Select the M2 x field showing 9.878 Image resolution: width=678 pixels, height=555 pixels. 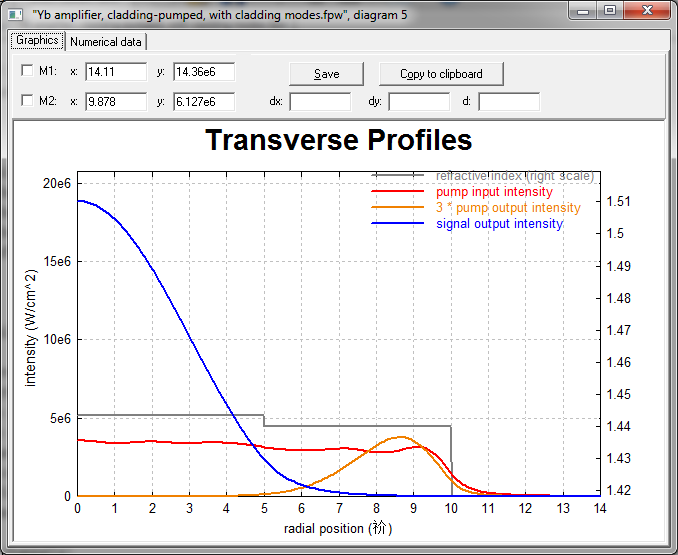116,101
